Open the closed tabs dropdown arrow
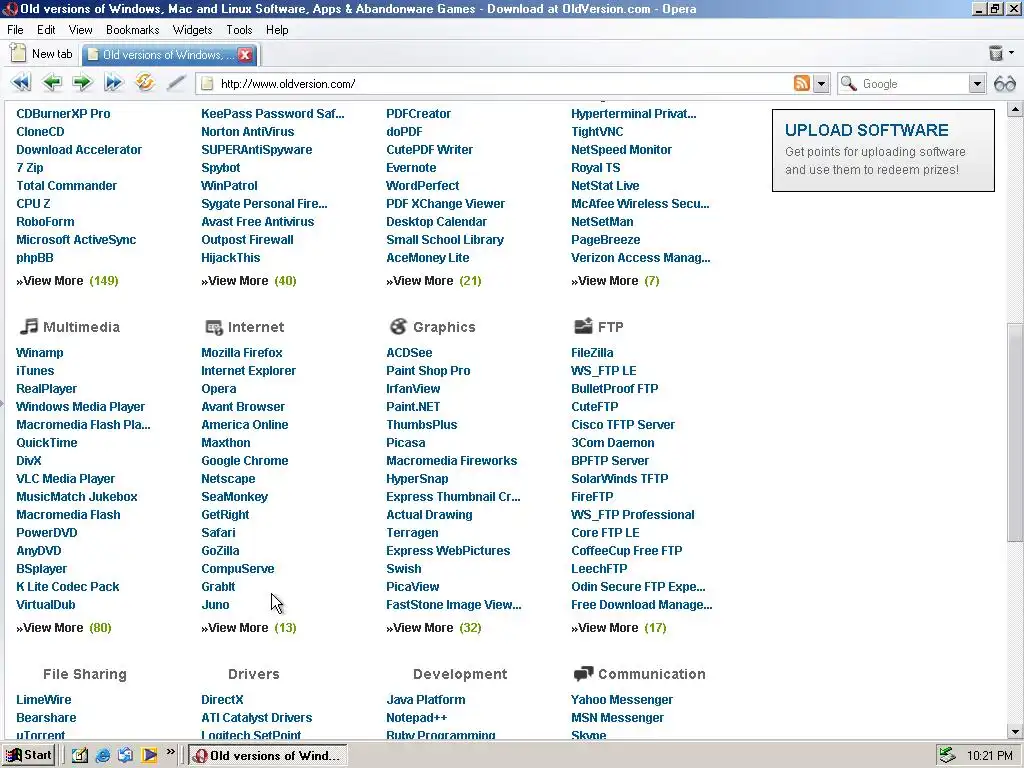Screen dimensions: 1024x768 click(x=1012, y=53)
